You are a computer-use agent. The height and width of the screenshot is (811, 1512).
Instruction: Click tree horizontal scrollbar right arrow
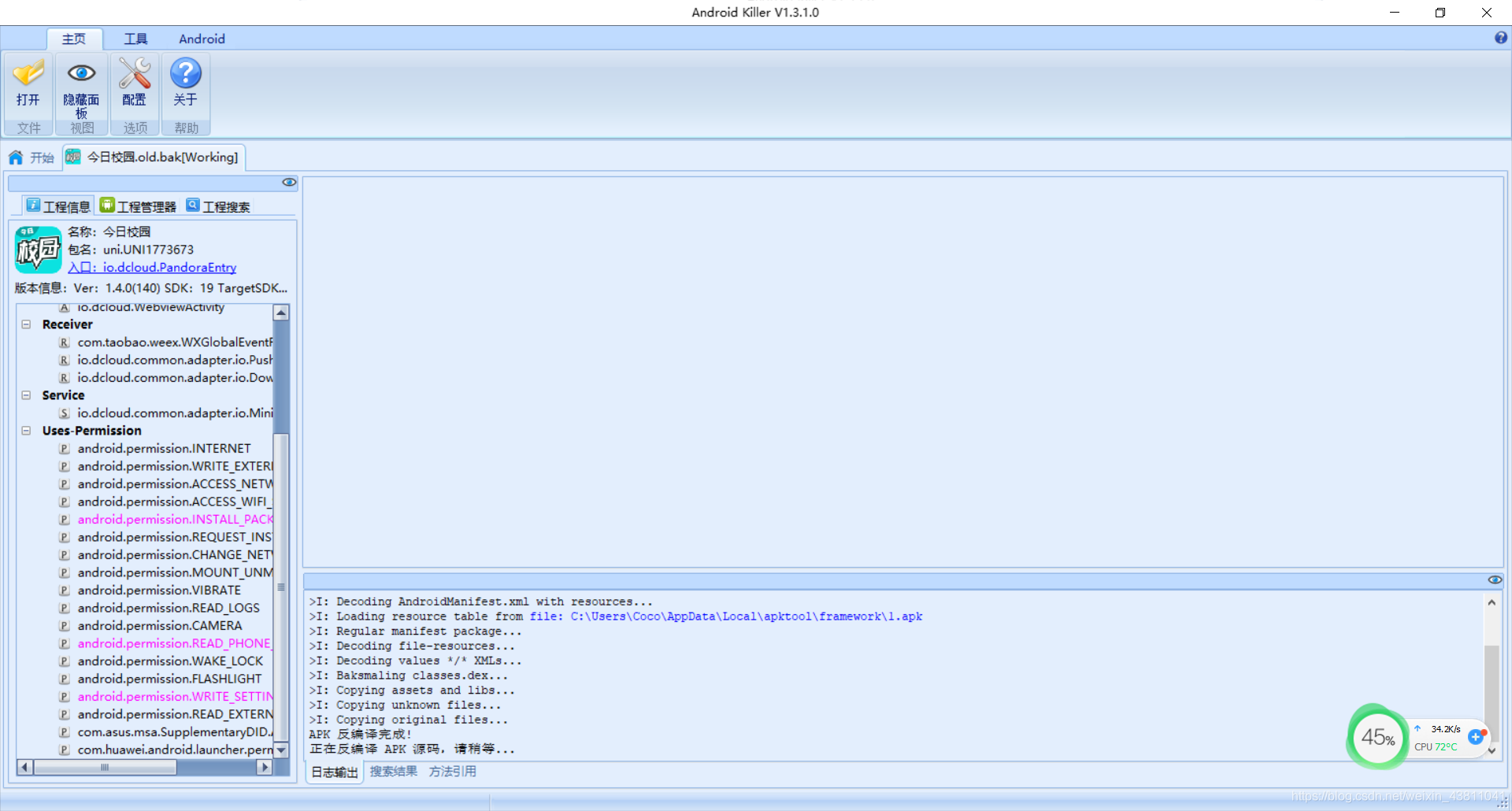pyautogui.click(x=265, y=767)
